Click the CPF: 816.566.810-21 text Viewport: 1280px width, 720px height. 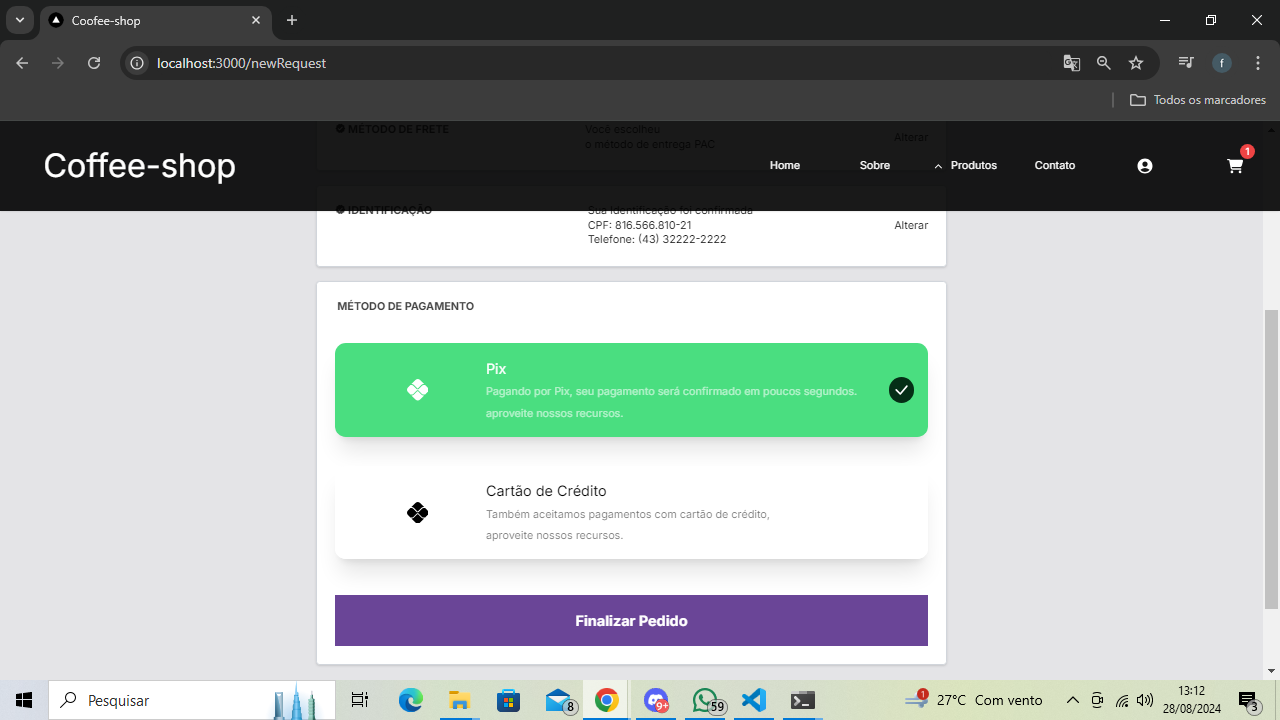coord(640,225)
